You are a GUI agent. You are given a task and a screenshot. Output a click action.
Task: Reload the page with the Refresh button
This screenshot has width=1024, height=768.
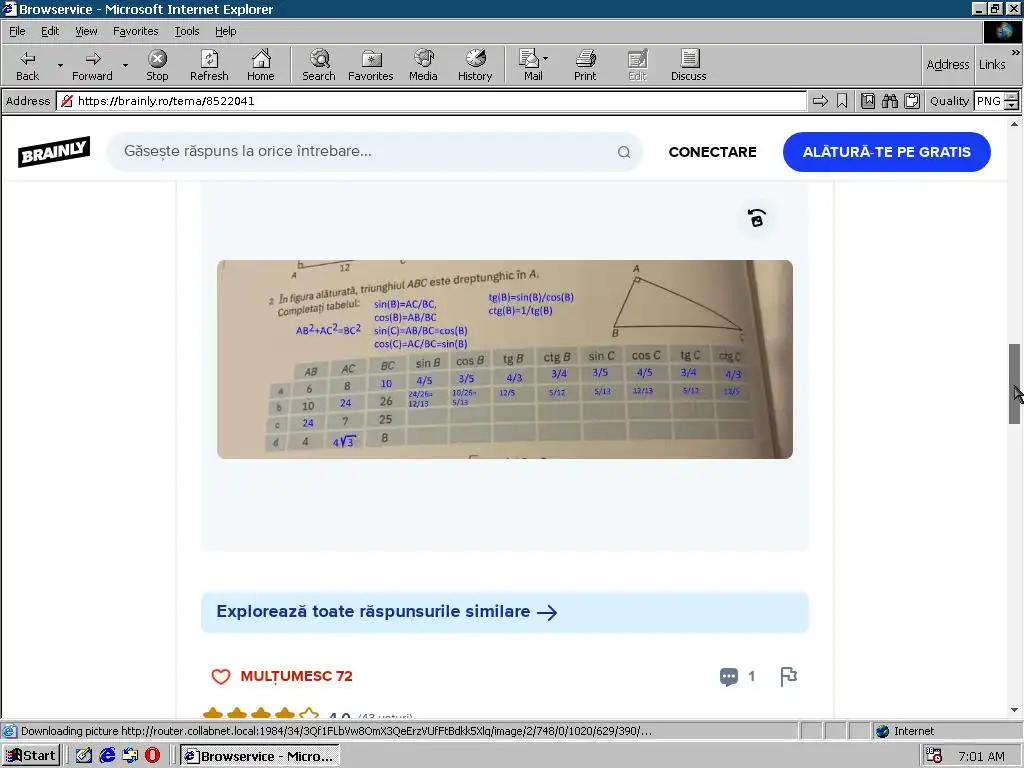(209, 65)
